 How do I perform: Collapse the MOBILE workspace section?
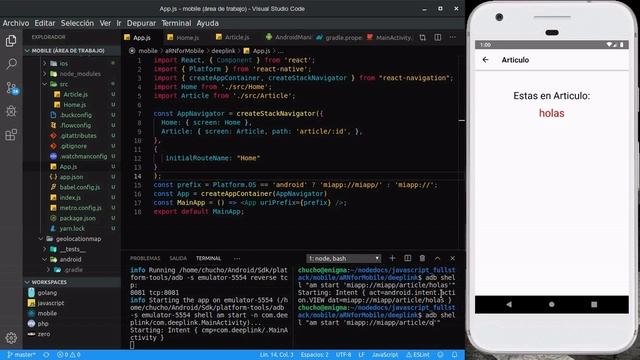coord(71,51)
